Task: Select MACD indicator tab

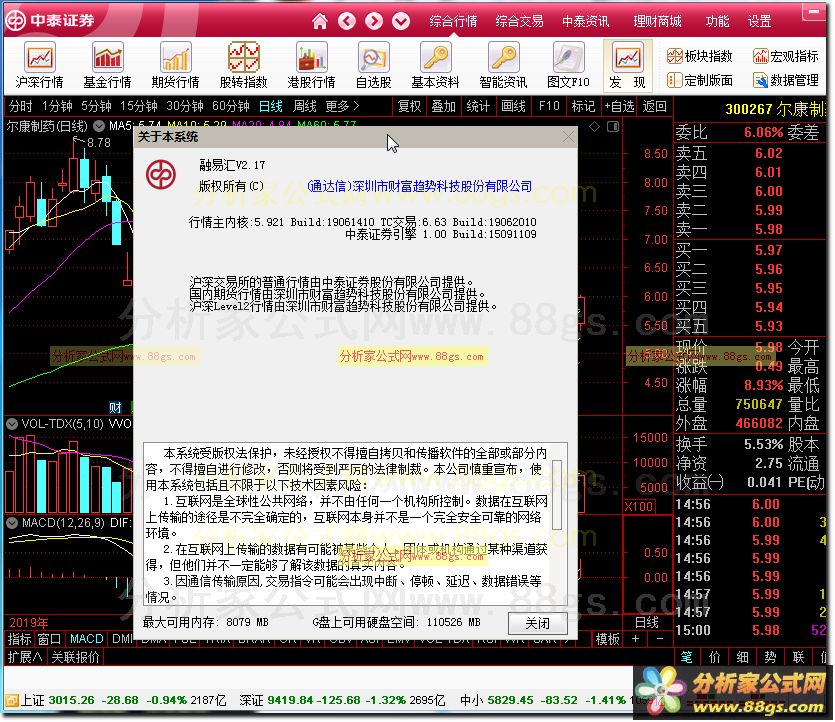Action: tap(86, 639)
